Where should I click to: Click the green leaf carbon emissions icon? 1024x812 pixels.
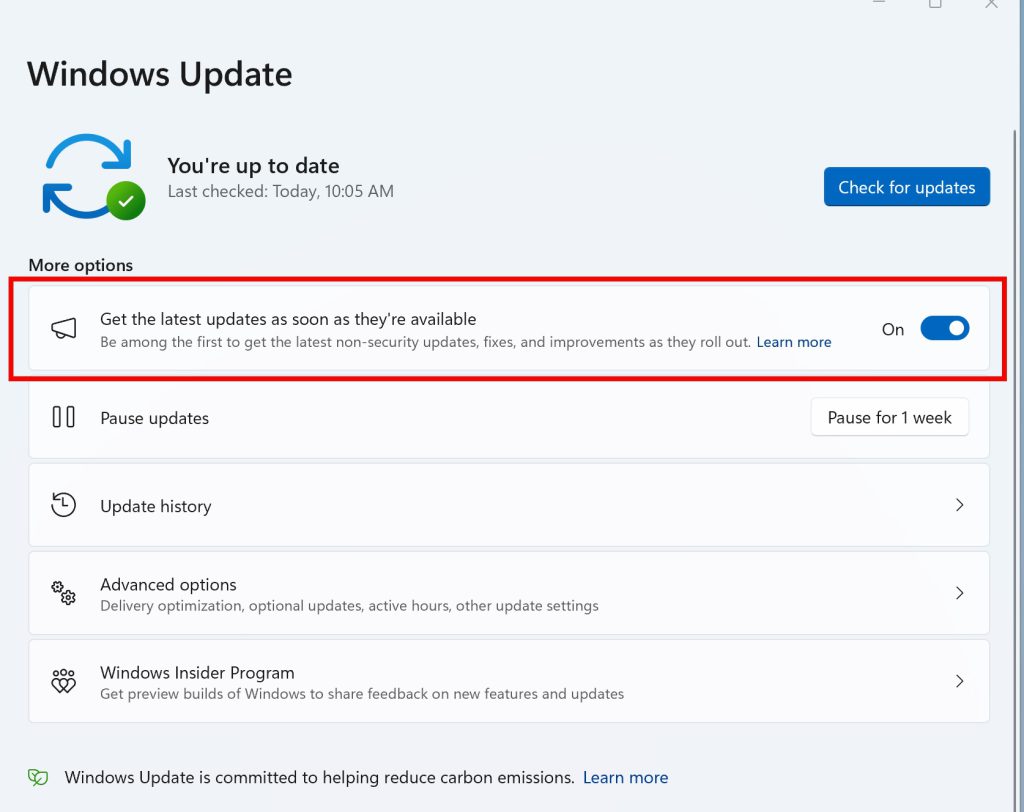[x=38, y=777]
